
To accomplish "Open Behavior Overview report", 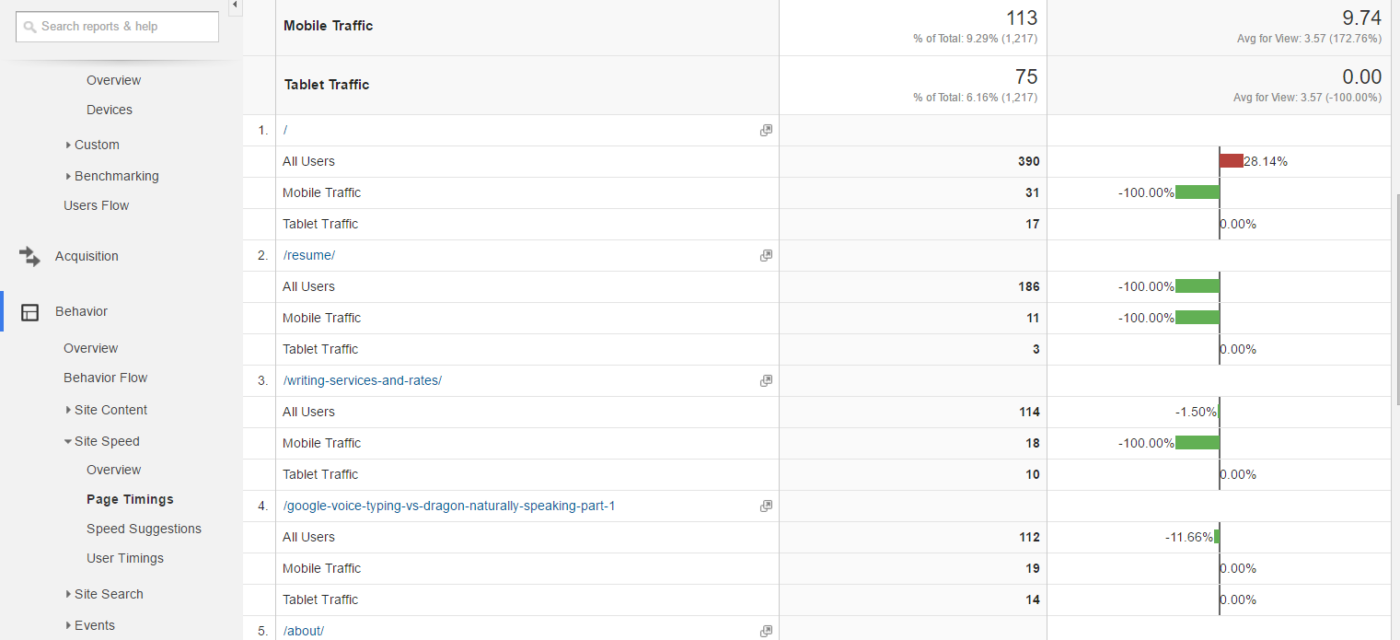I will coord(91,348).
